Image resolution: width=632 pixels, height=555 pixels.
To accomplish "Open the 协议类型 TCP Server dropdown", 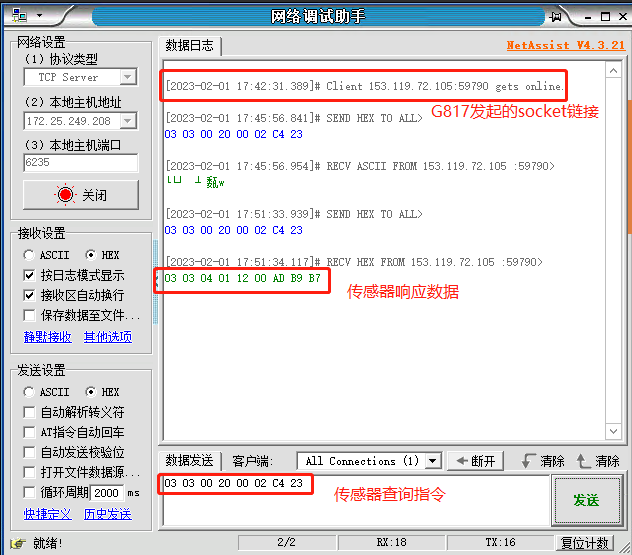I will pos(128,77).
